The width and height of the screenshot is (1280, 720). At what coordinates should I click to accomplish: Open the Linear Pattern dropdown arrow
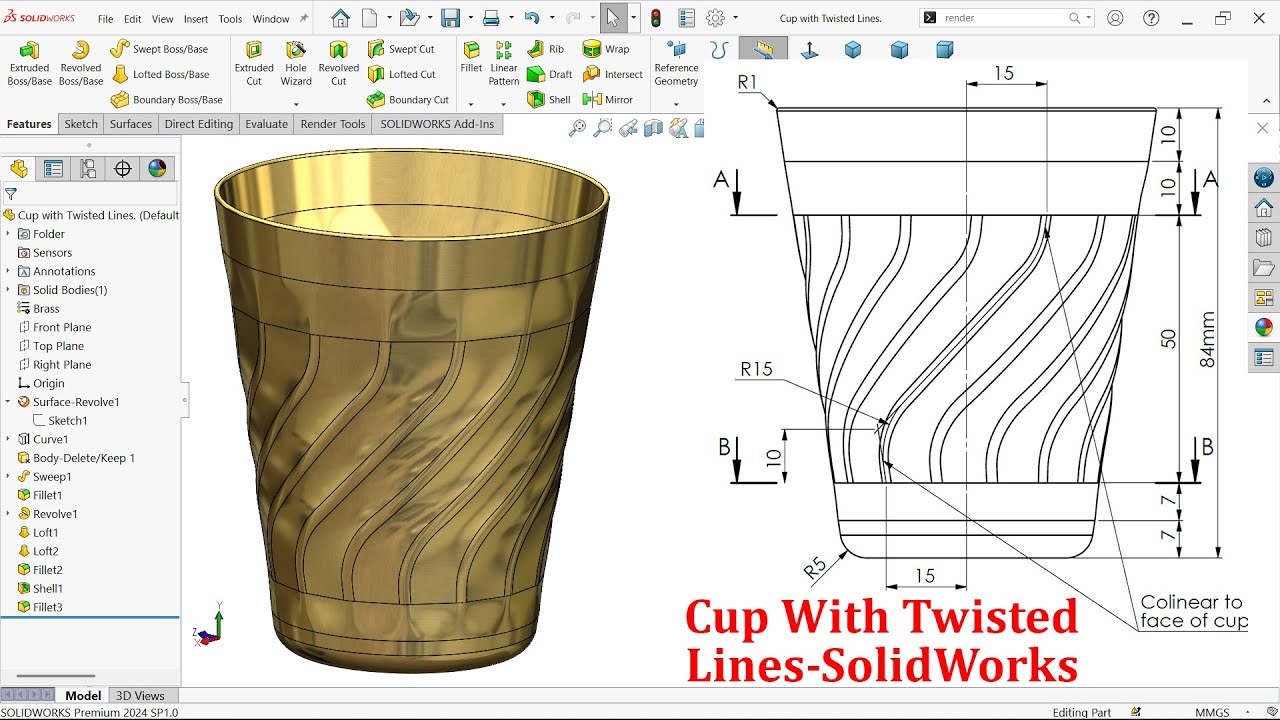pyautogui.click(x=504, y=104)
